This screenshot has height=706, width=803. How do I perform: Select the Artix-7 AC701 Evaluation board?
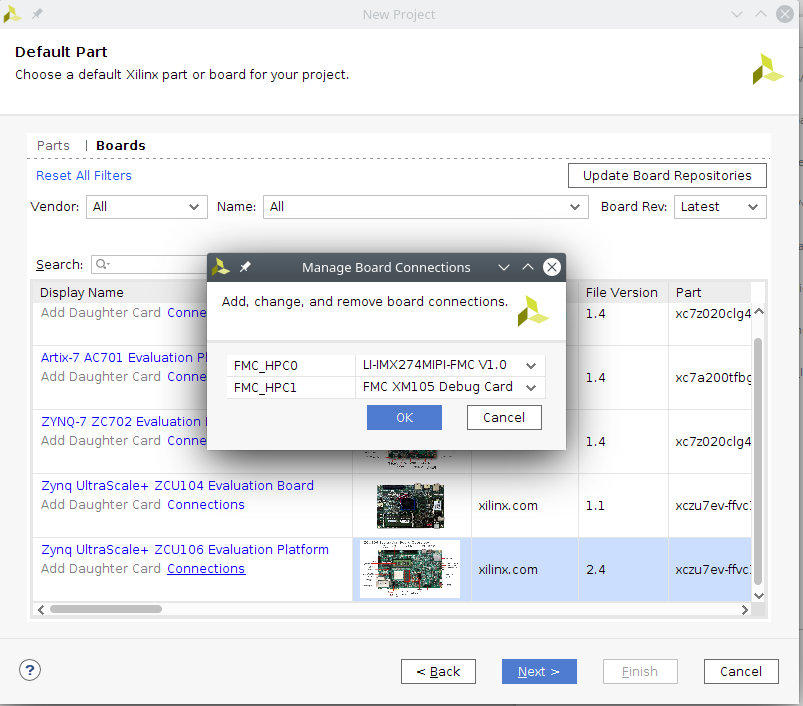pyautogui.click(x=124, y=357)
